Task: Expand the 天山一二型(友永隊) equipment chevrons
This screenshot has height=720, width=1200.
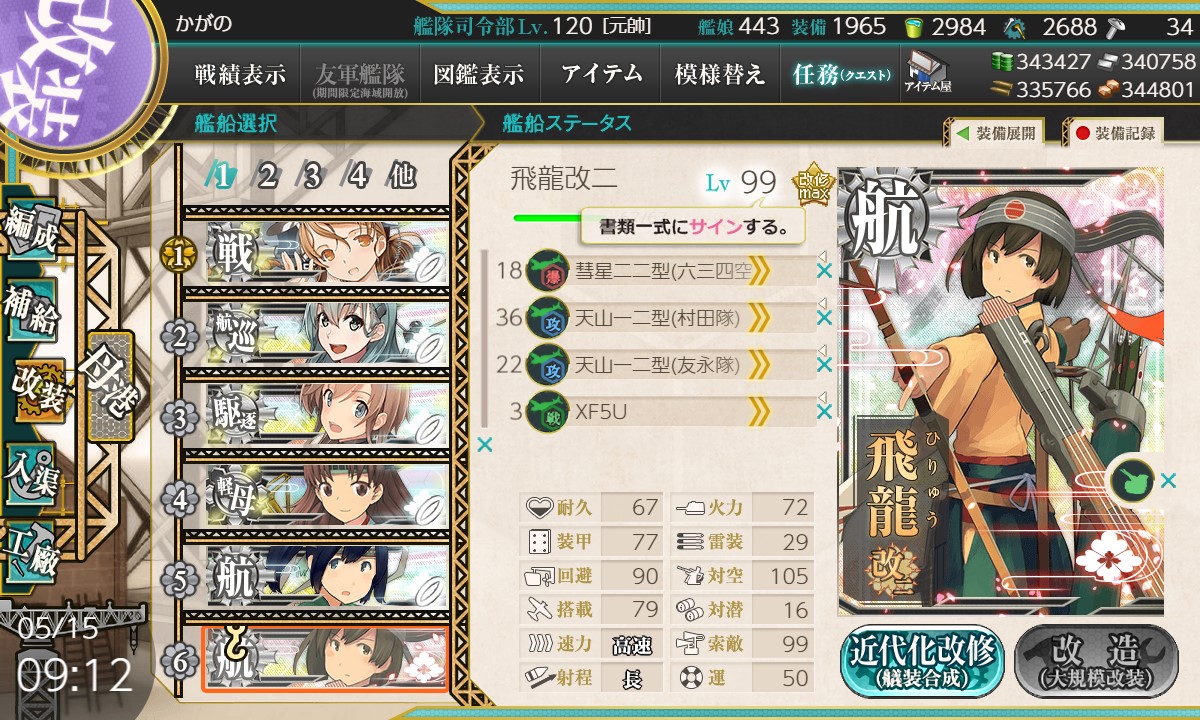Action: coord(759,365)
